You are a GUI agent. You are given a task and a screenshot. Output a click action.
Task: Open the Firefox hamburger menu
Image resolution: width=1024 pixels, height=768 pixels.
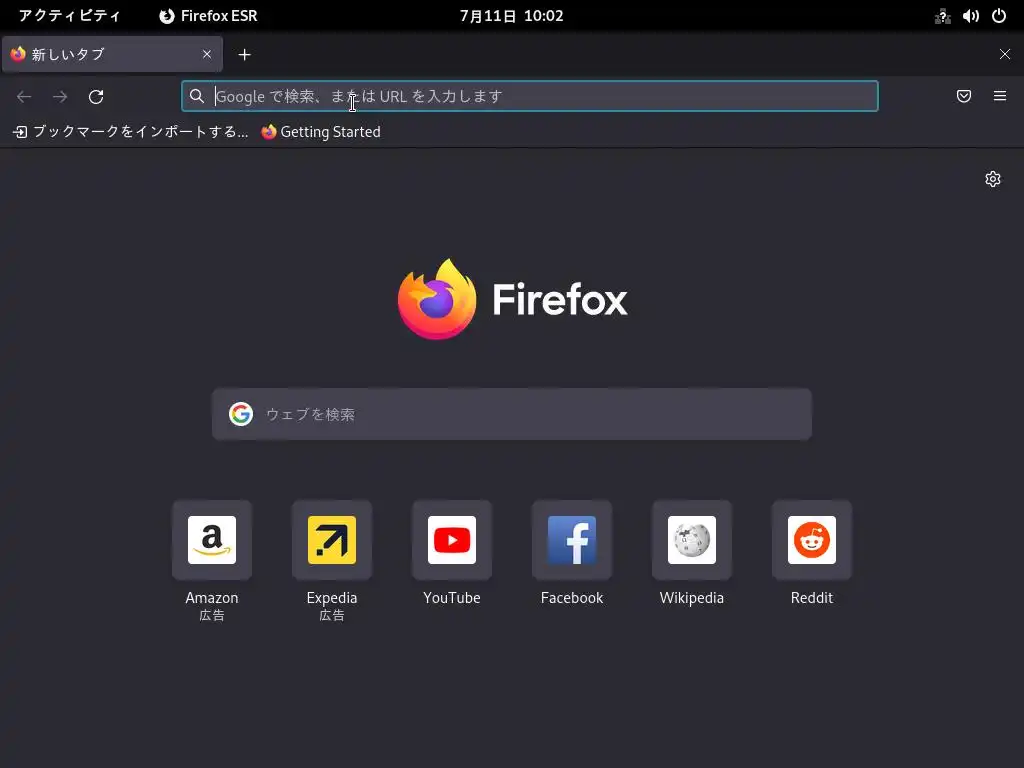tap(1000, 96)
